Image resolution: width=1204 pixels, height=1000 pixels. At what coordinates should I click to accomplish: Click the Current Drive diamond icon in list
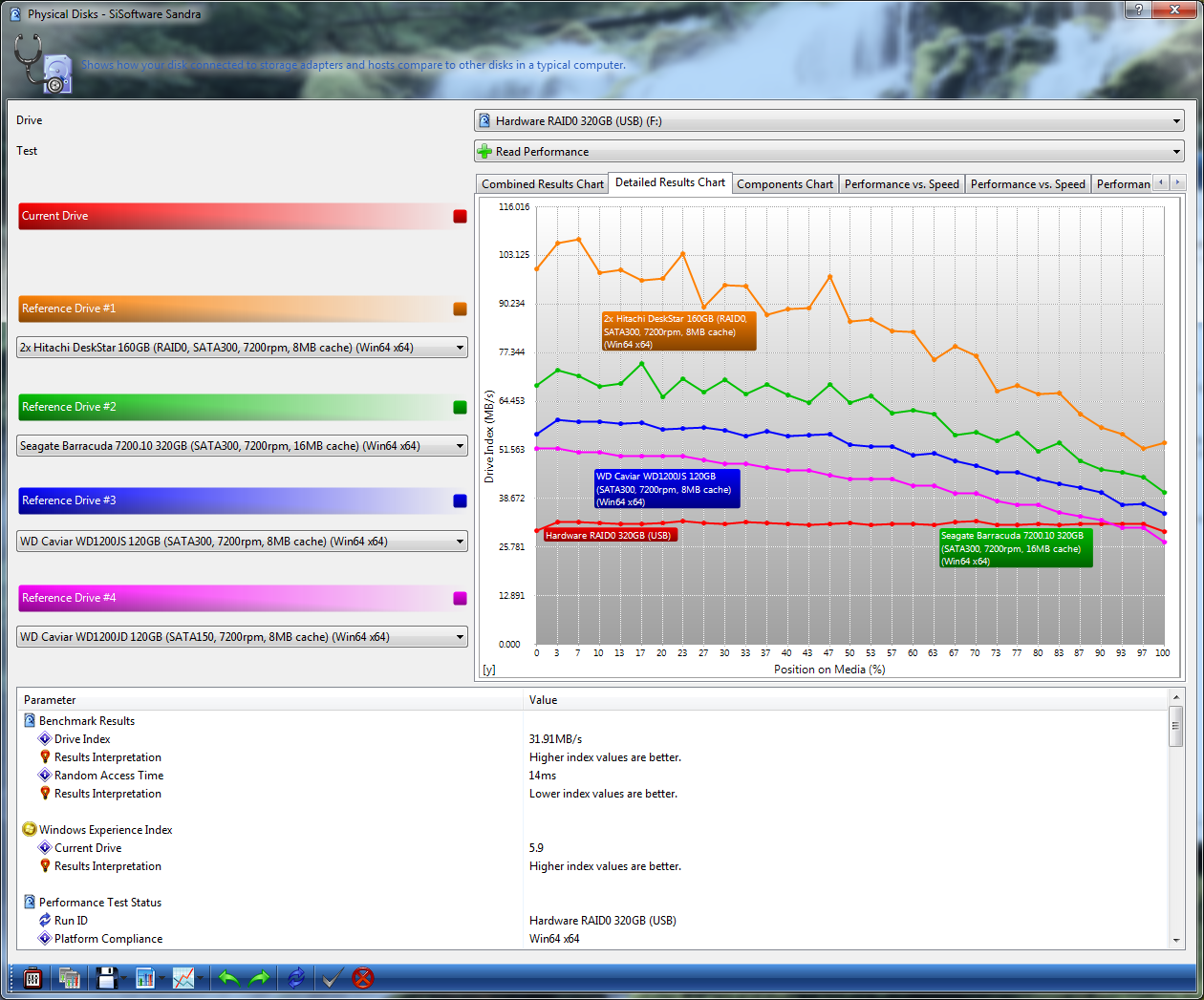coord(45,848)
